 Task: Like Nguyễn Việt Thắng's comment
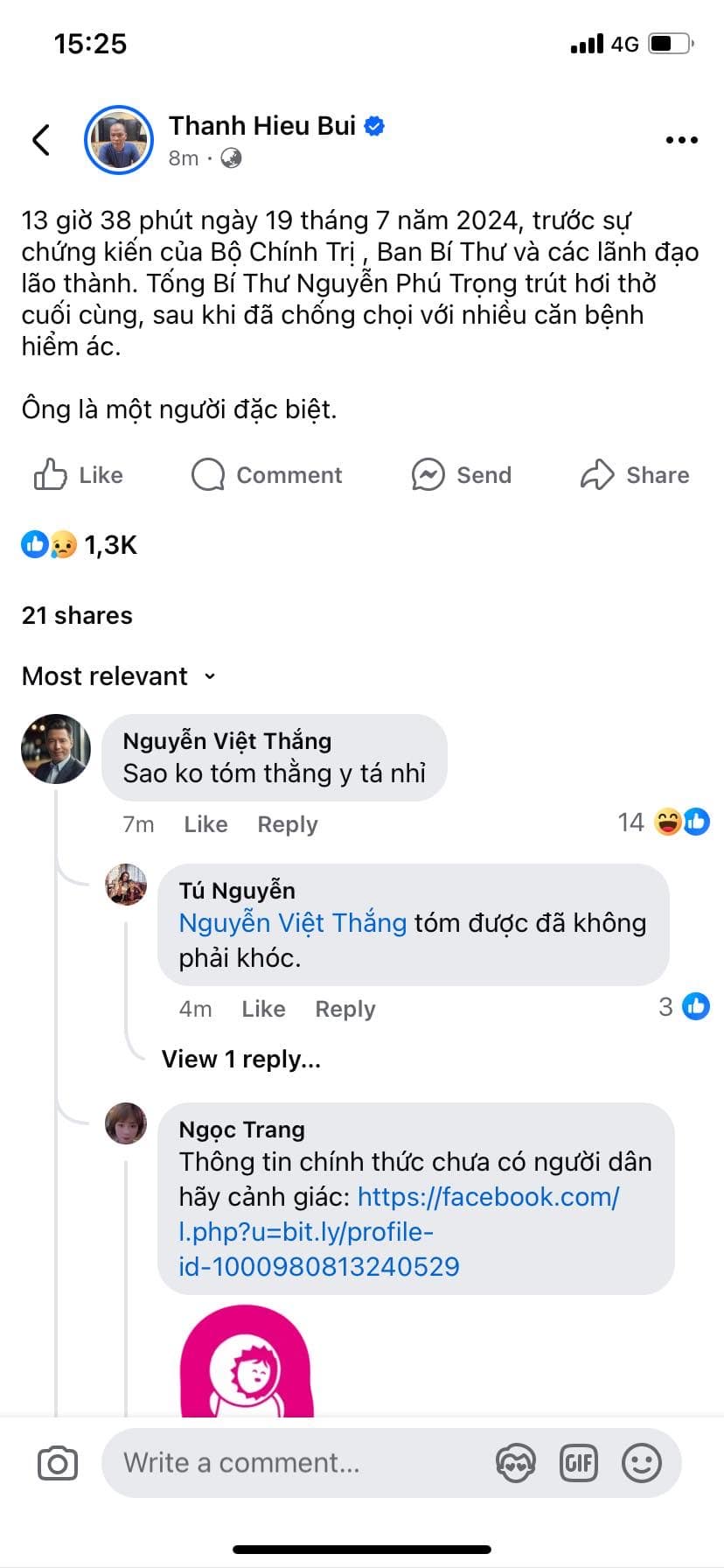coord(205,824)
